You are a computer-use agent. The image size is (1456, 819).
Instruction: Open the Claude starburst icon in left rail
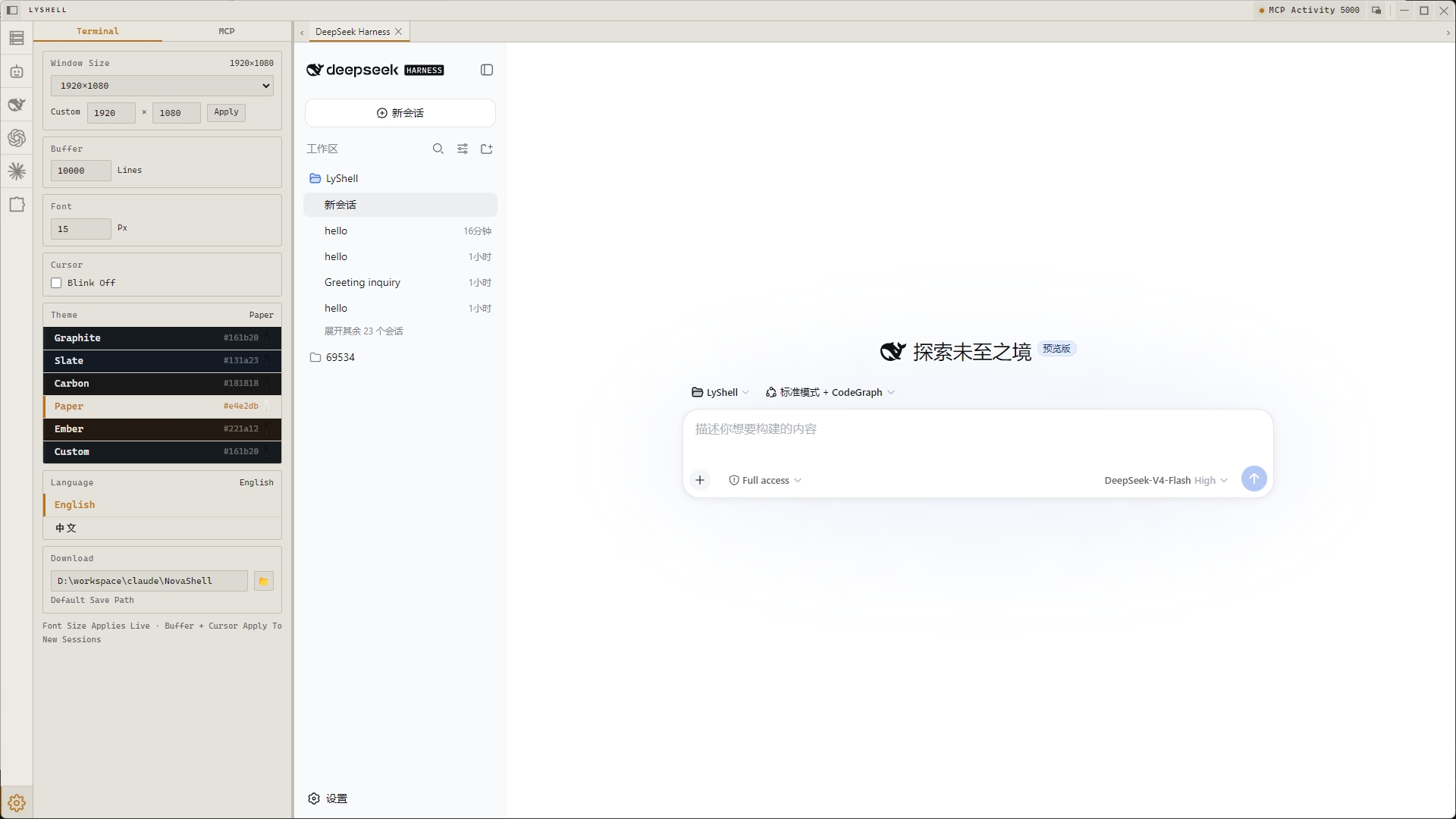[17, 171]
